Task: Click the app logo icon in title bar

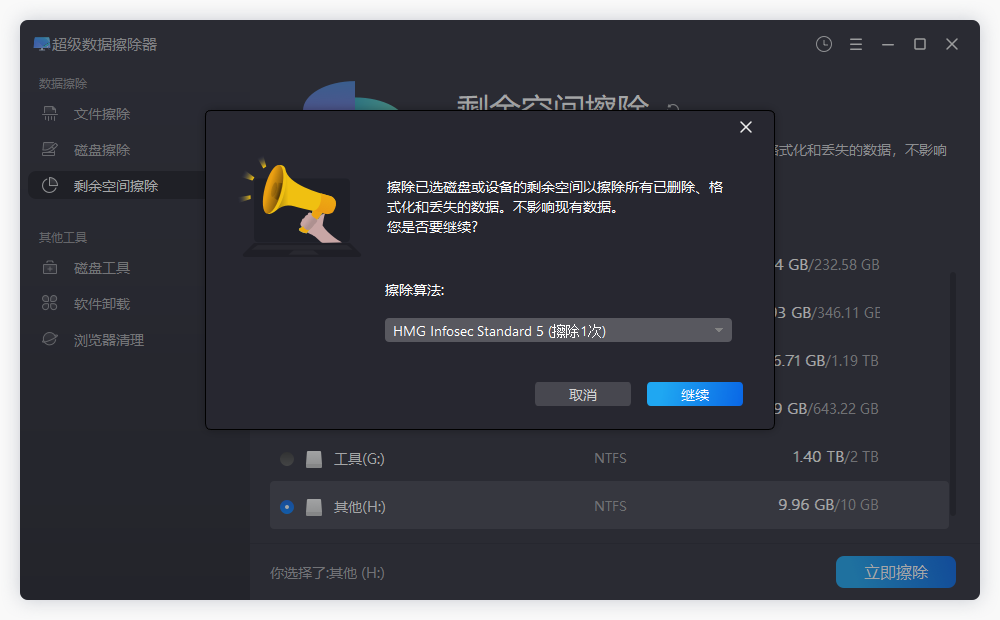Action: [41, 44]
